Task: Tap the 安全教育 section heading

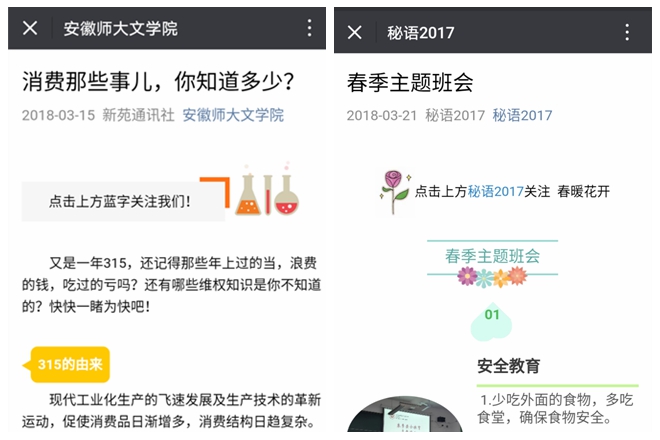Action: (508, 365)
